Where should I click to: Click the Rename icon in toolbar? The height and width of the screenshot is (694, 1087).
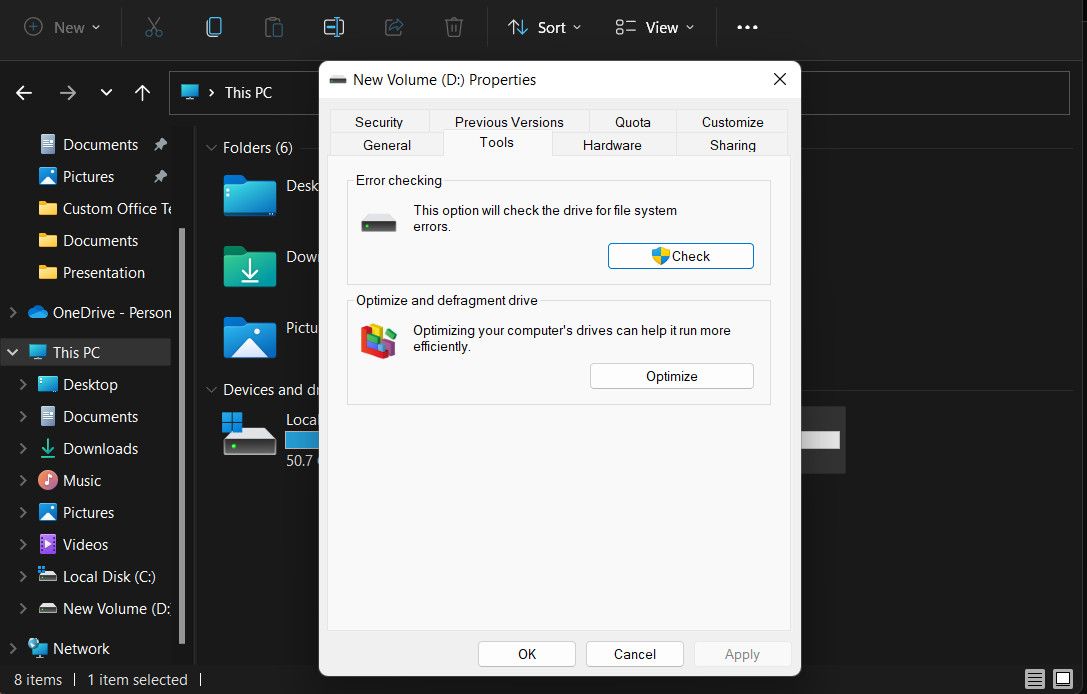(334, 28)
